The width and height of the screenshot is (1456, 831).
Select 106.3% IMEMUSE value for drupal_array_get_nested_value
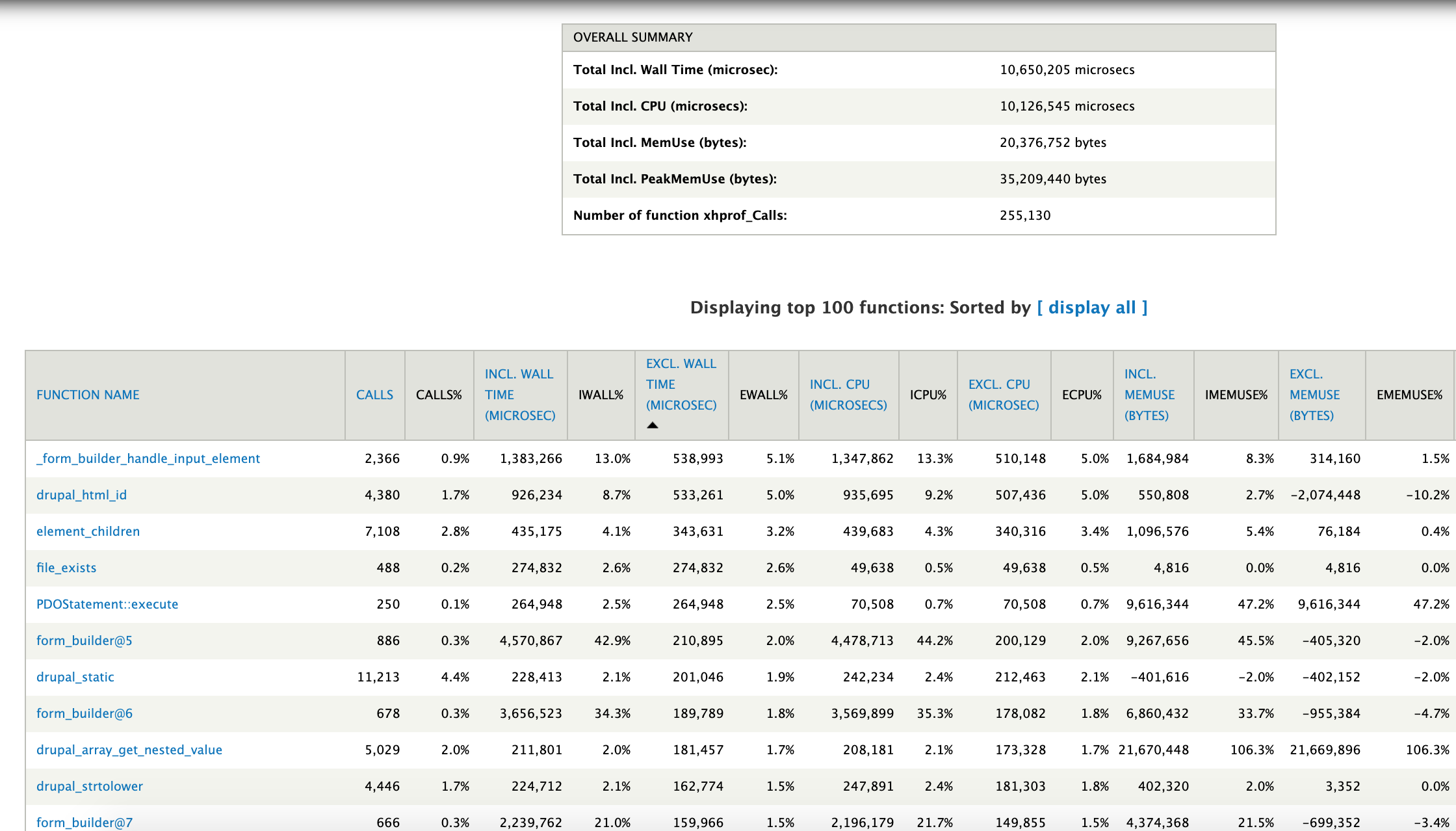[1252, 750]
